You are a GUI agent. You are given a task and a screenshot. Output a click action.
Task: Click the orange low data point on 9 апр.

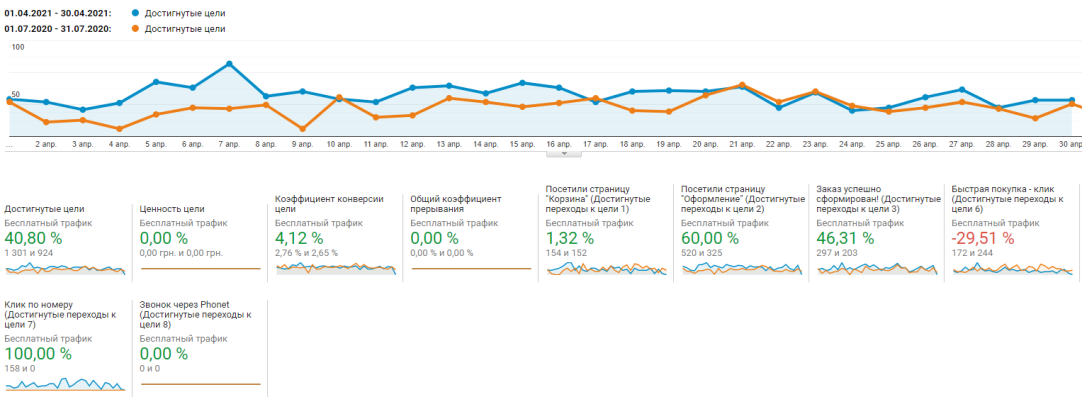point(302,129)
